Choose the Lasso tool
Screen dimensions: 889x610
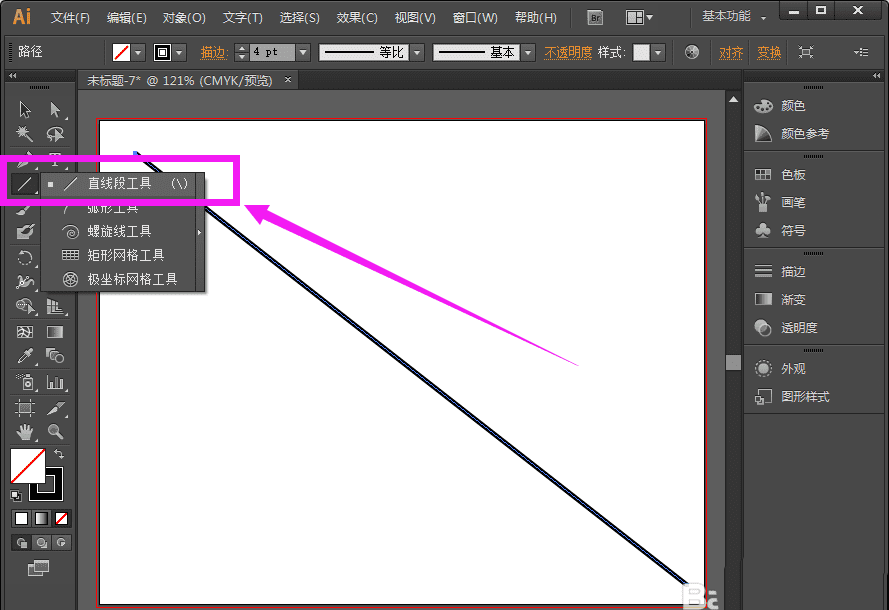tap(55, 134)
